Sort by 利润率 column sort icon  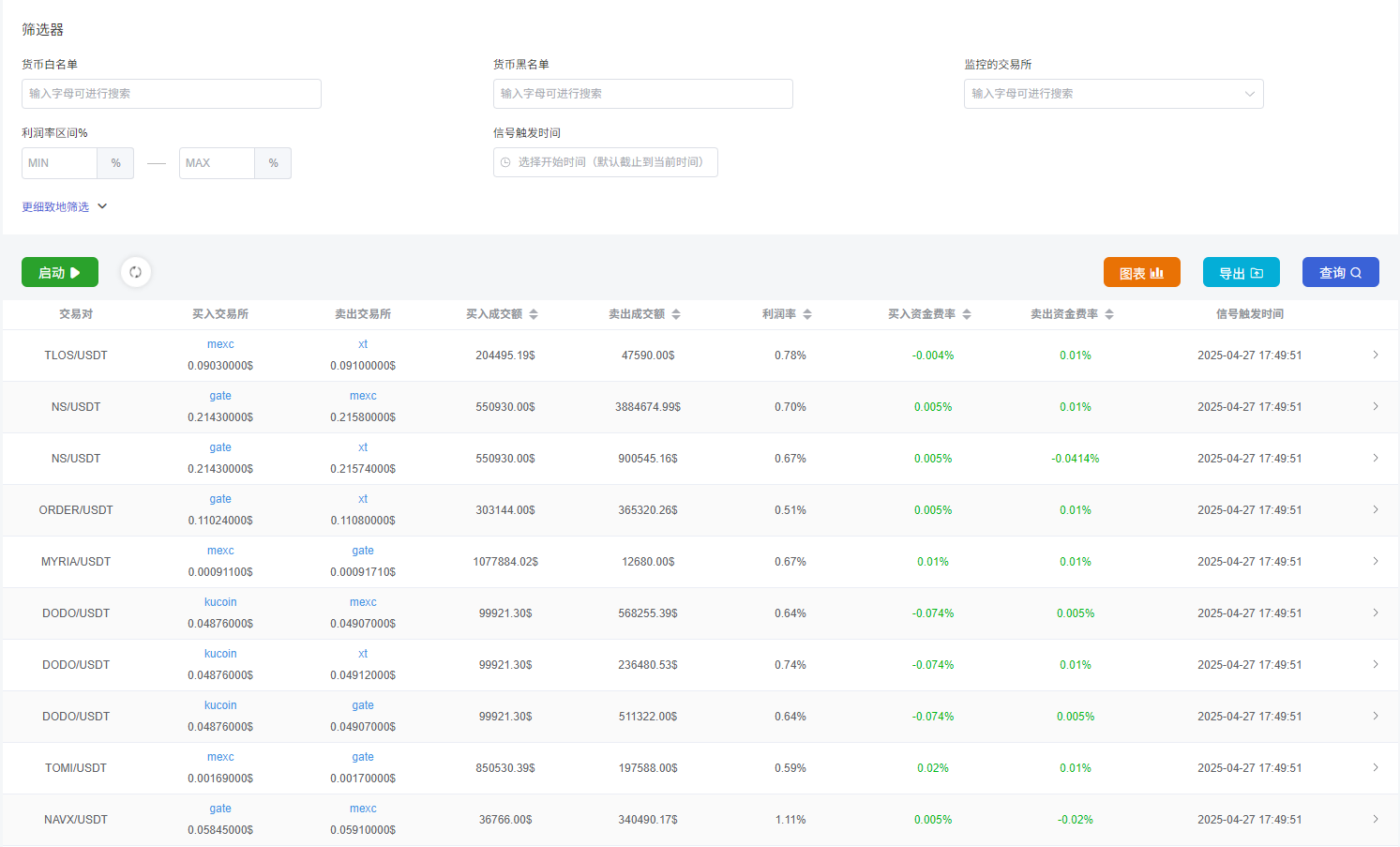807,314
